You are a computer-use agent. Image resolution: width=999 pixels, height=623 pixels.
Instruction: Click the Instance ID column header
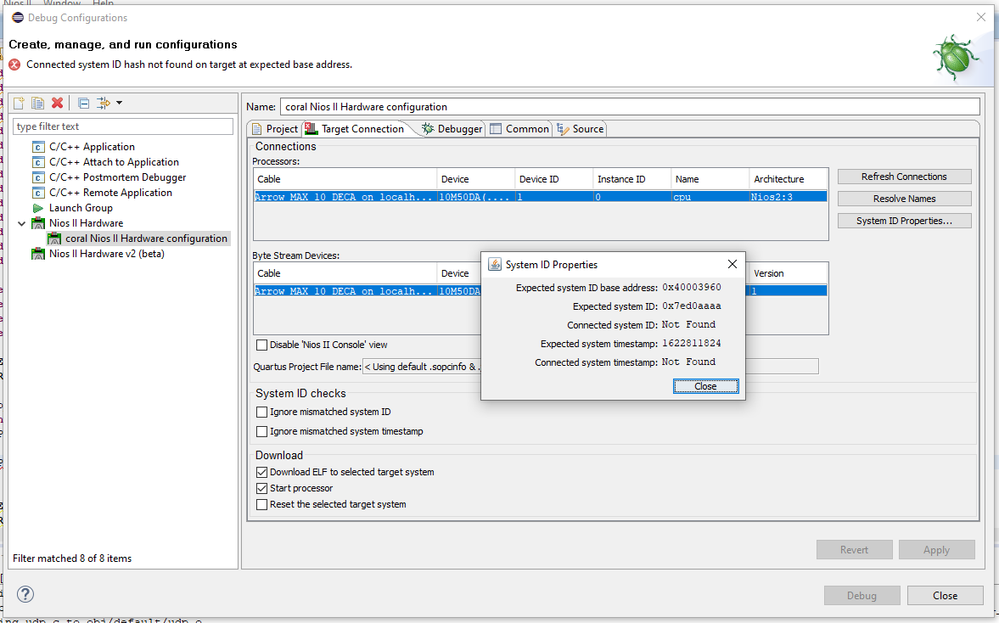tap(631, 179)
